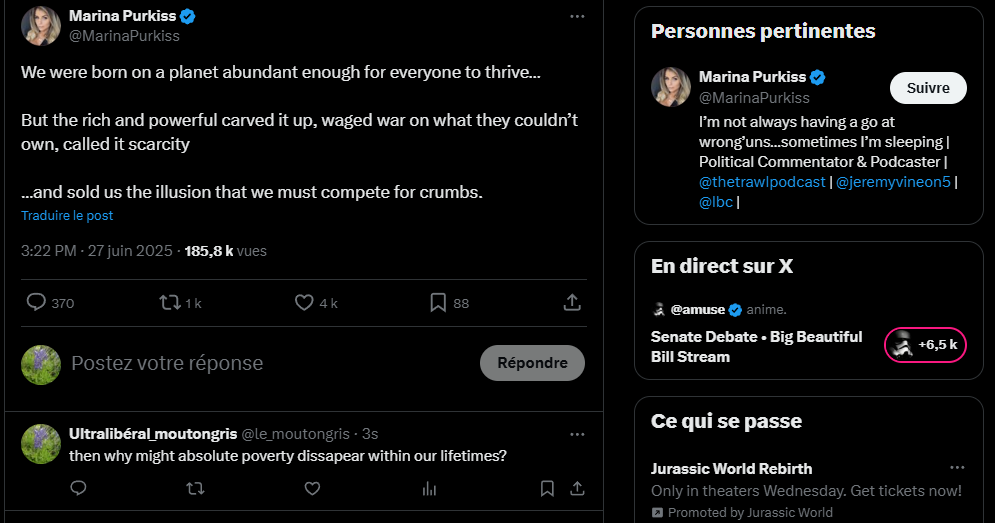The width and height of the screenshot is (995, 523).
Task: Reply to the moutongris comment
Action: coord(78,488)
